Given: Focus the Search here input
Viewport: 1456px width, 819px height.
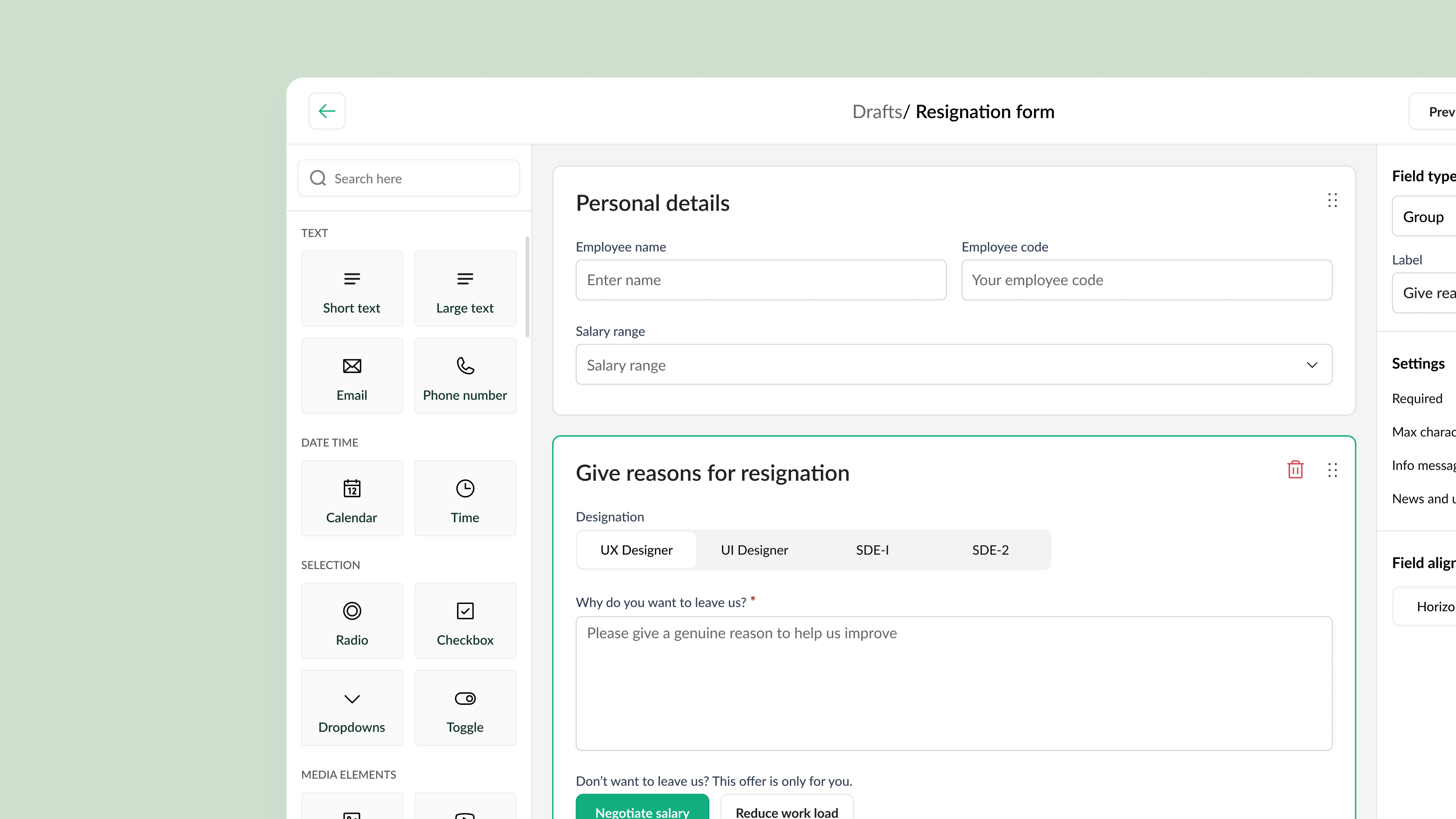Looking at the screenshot, I should coord(408,178).
